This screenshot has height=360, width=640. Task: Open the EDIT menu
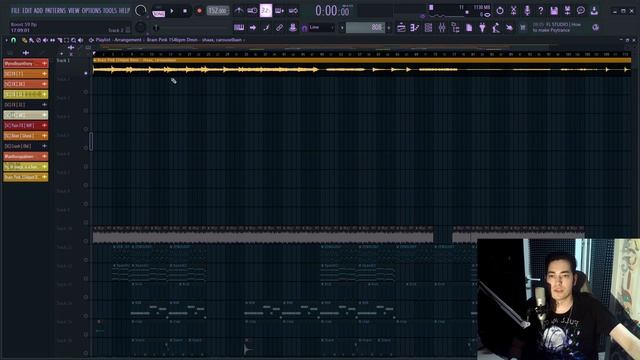coord(27,11)
